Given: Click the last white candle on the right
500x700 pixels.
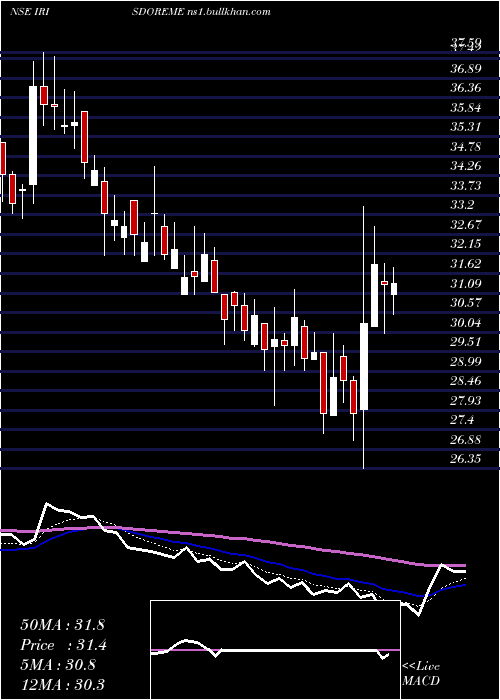Looking at the screenshot, I should coord(394,289).
